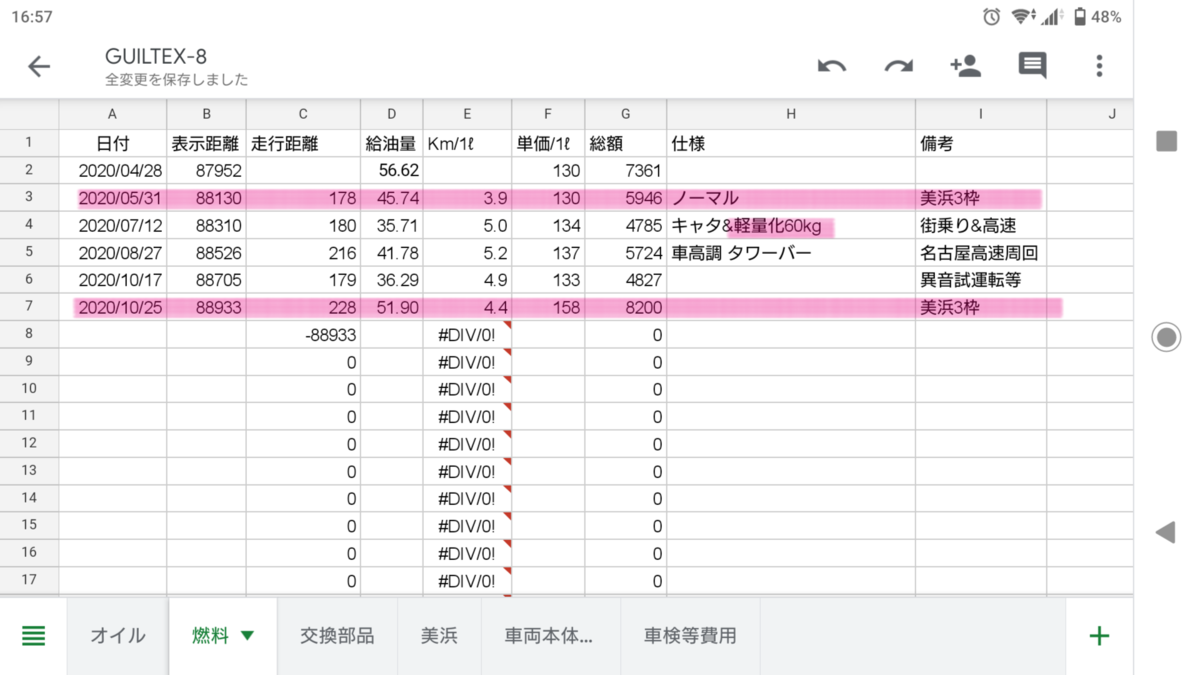Screen dimensions: 1200x675
Task: Select the cell containing 3.9
Action: 467,198
